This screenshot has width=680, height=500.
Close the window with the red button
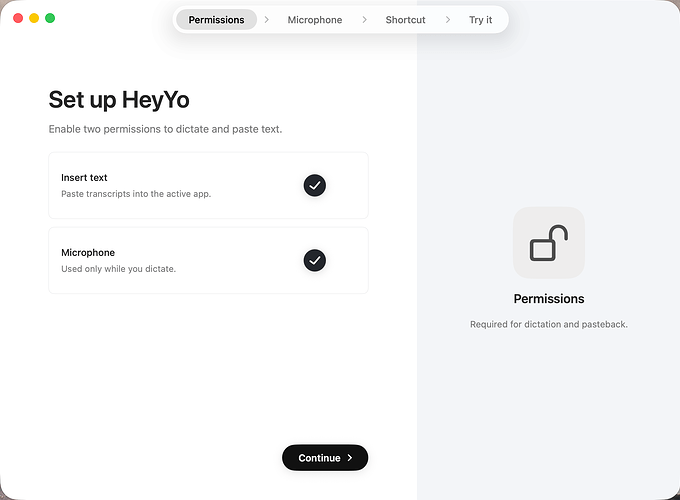click(x=18, y=18)
